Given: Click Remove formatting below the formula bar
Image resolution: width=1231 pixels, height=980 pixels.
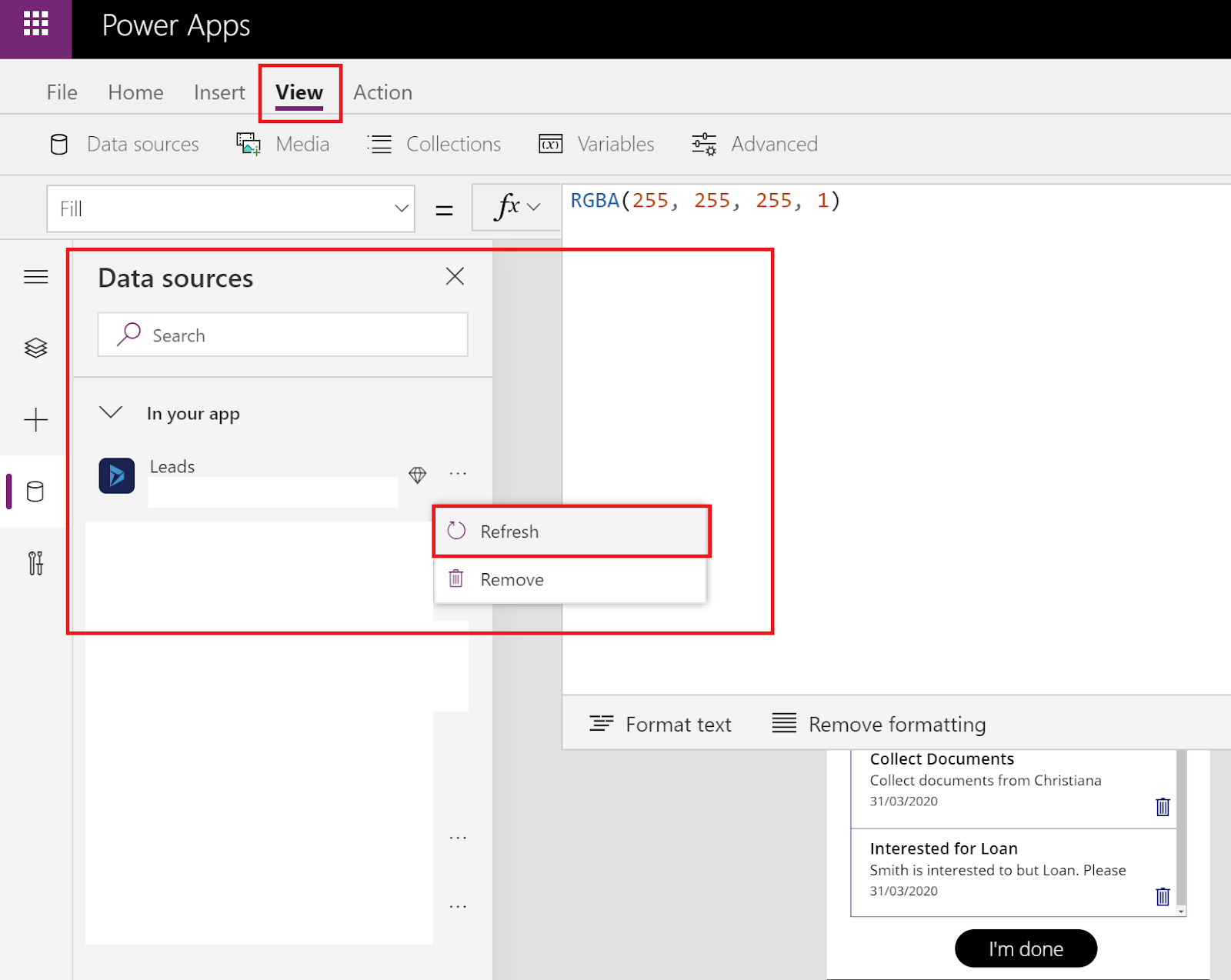Looking at the screenshot, I should [x=879, y=725].
